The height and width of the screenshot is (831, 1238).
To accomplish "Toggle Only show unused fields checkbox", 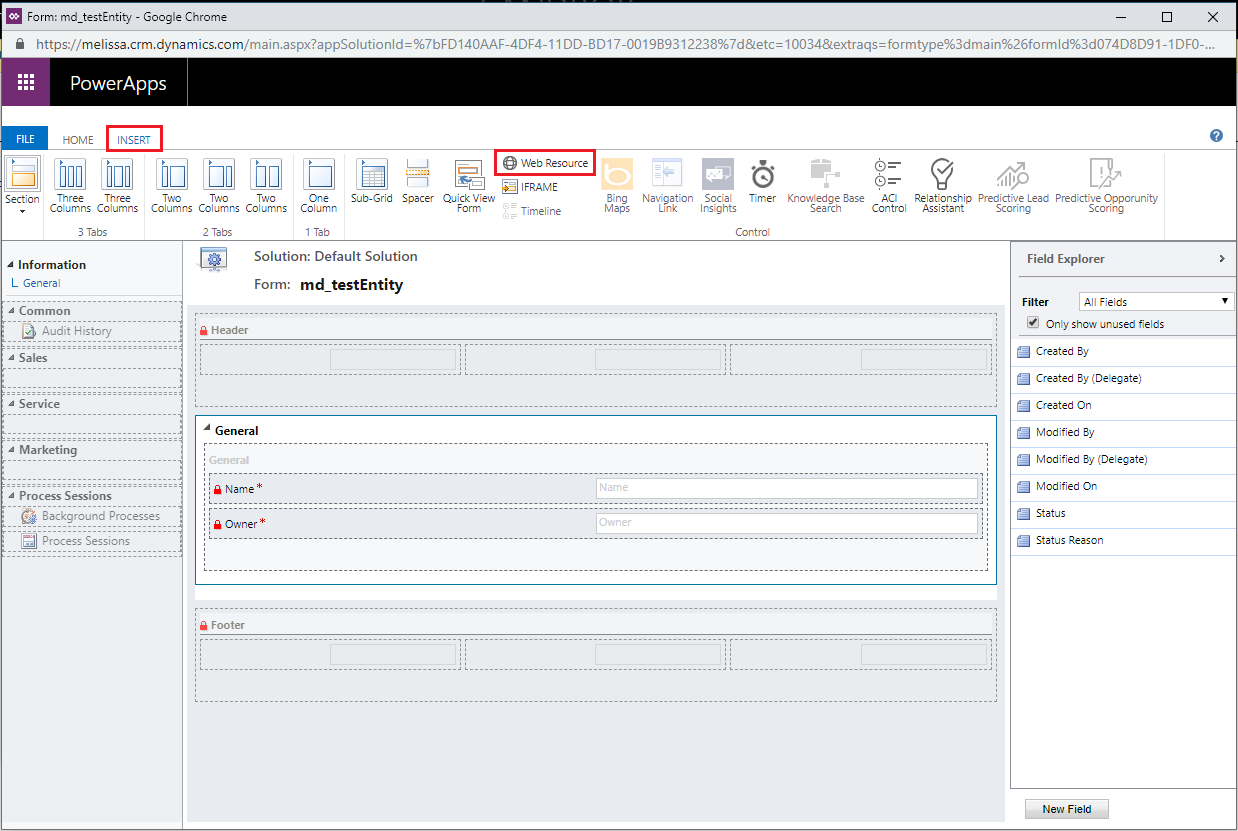I will pos(1034,323).
